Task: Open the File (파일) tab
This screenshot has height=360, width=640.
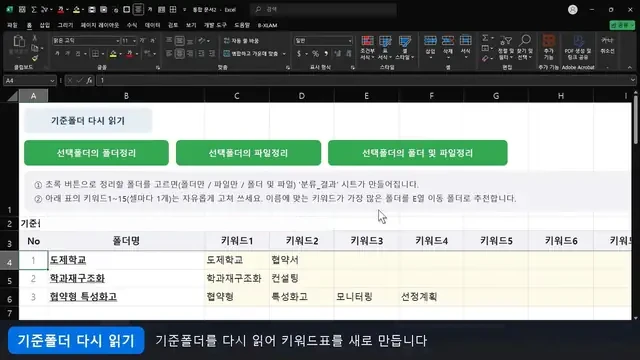Action: point(12,25)
